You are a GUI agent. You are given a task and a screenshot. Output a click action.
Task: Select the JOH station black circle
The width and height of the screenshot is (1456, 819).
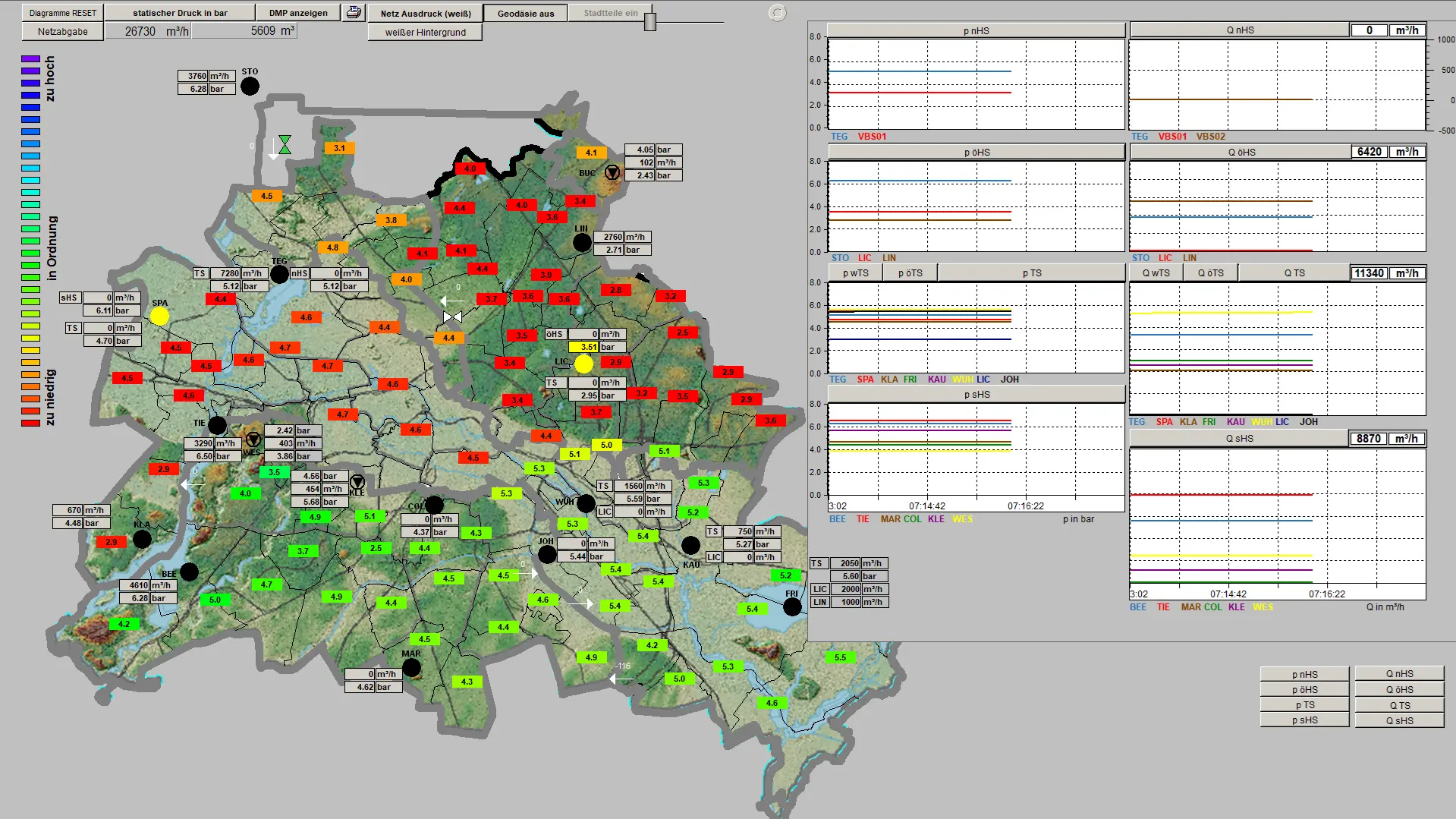pos(547,555)
